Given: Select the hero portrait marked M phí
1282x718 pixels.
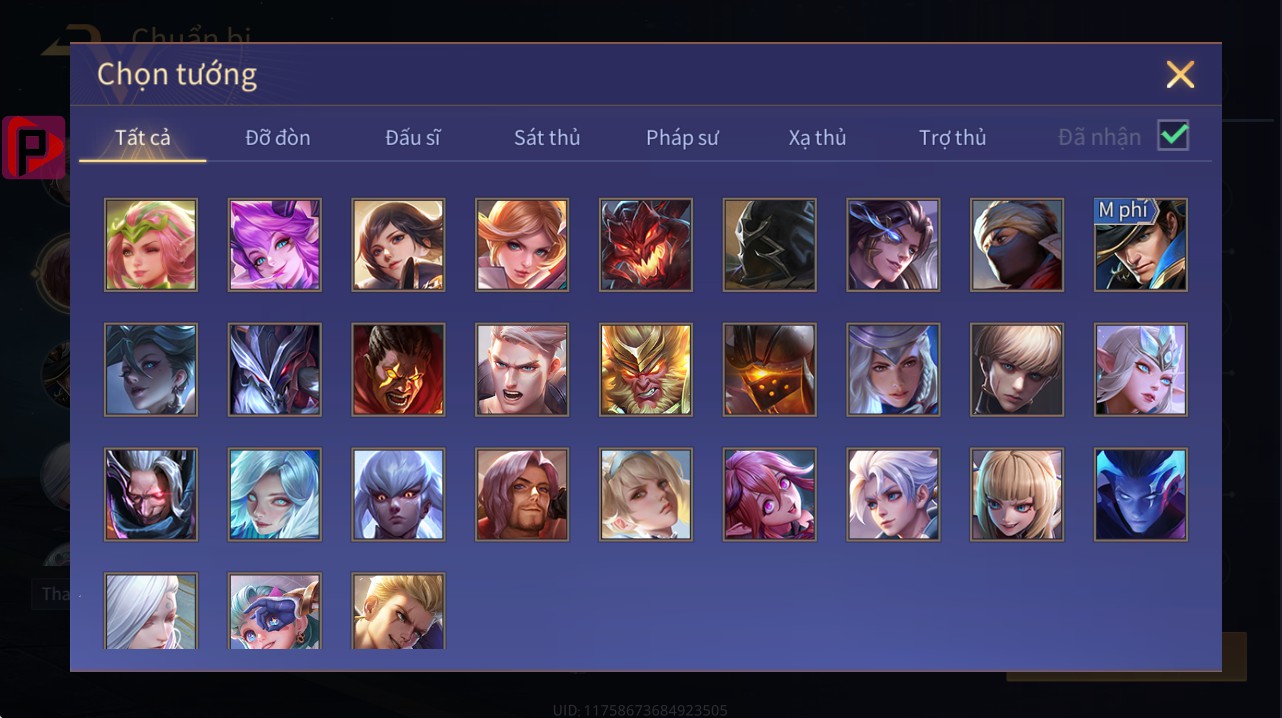Looking at the screenshot, I should tap(1141, 245).
